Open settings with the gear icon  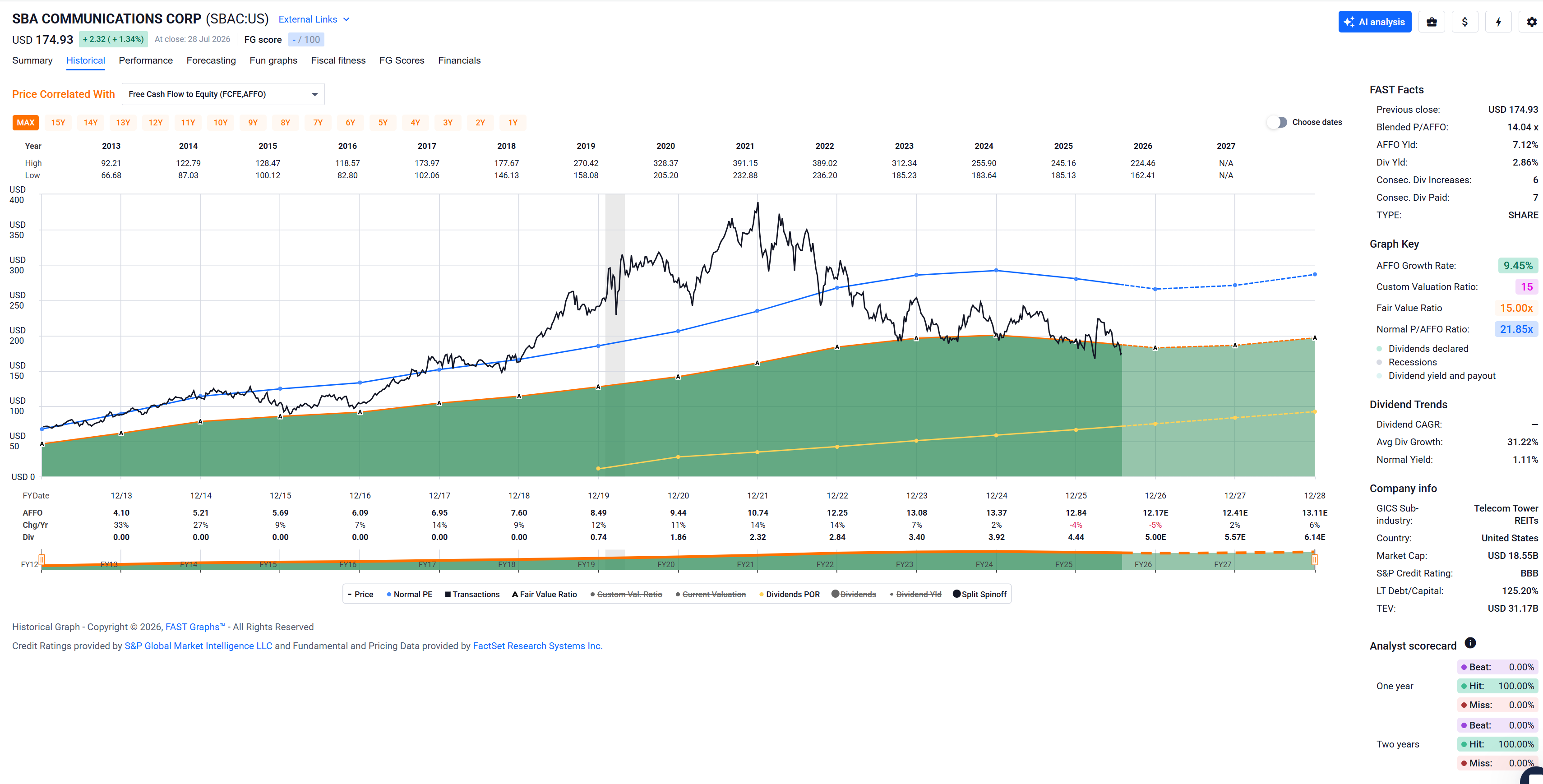tap(1531, 22)
